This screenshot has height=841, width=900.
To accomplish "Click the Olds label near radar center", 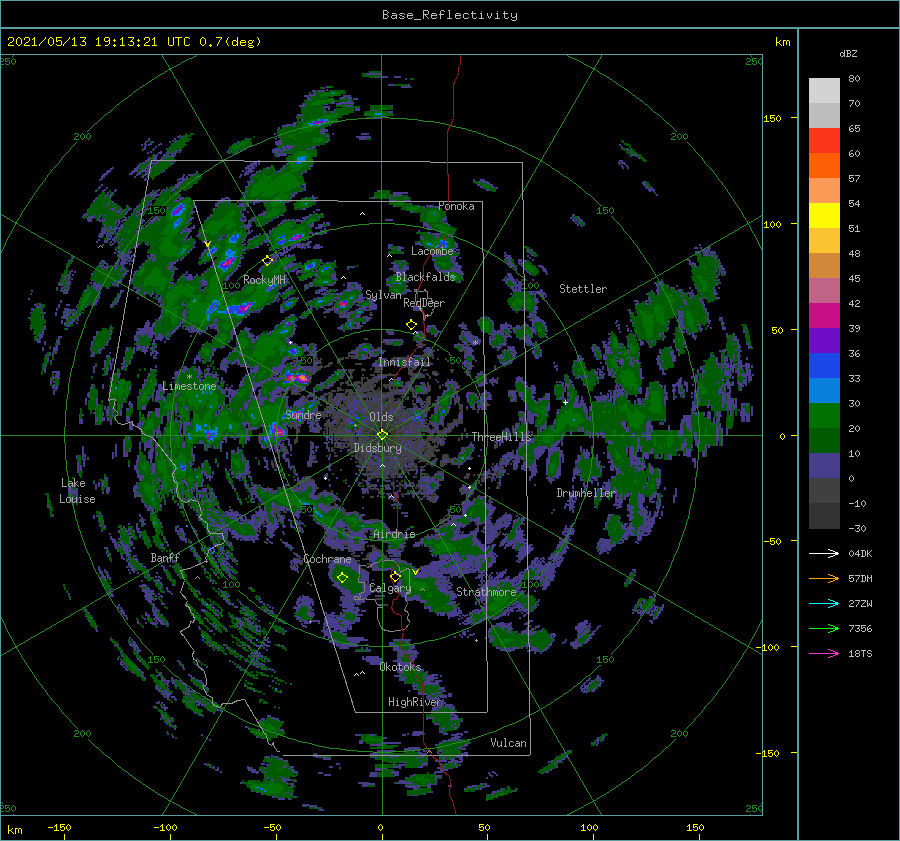I will point(382,417).
